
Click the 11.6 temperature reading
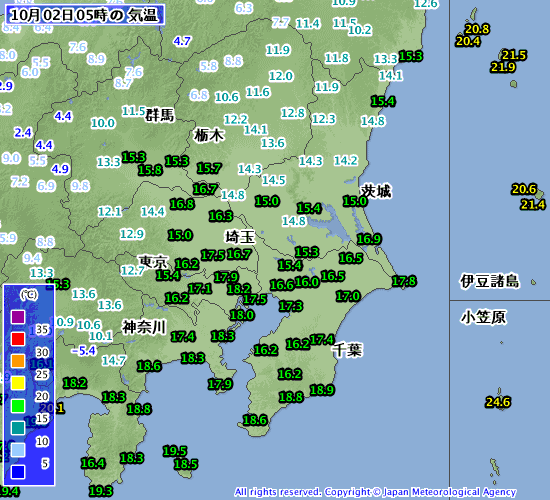tap(258, 92)
